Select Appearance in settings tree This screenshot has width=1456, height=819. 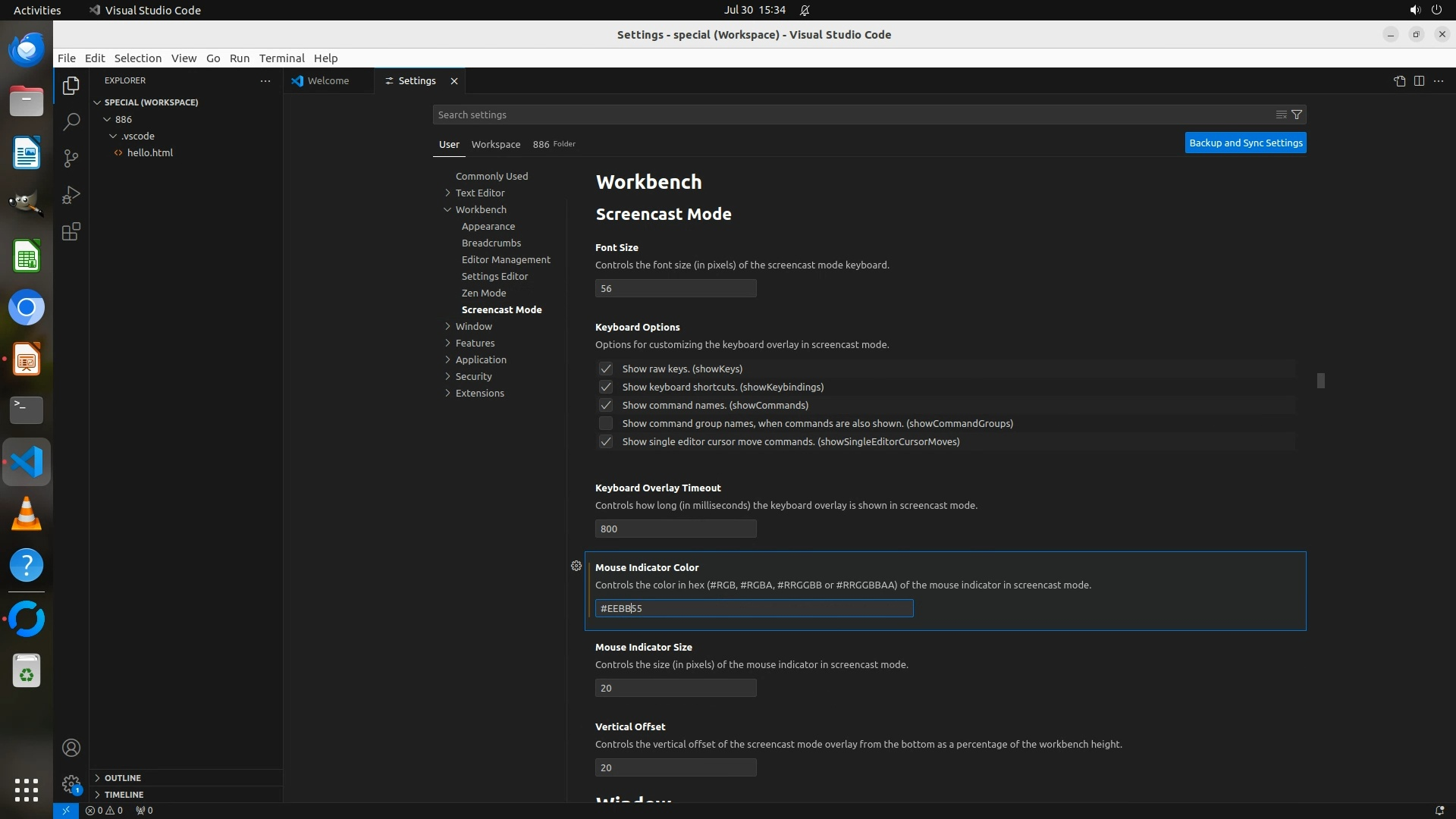[488, 226]
